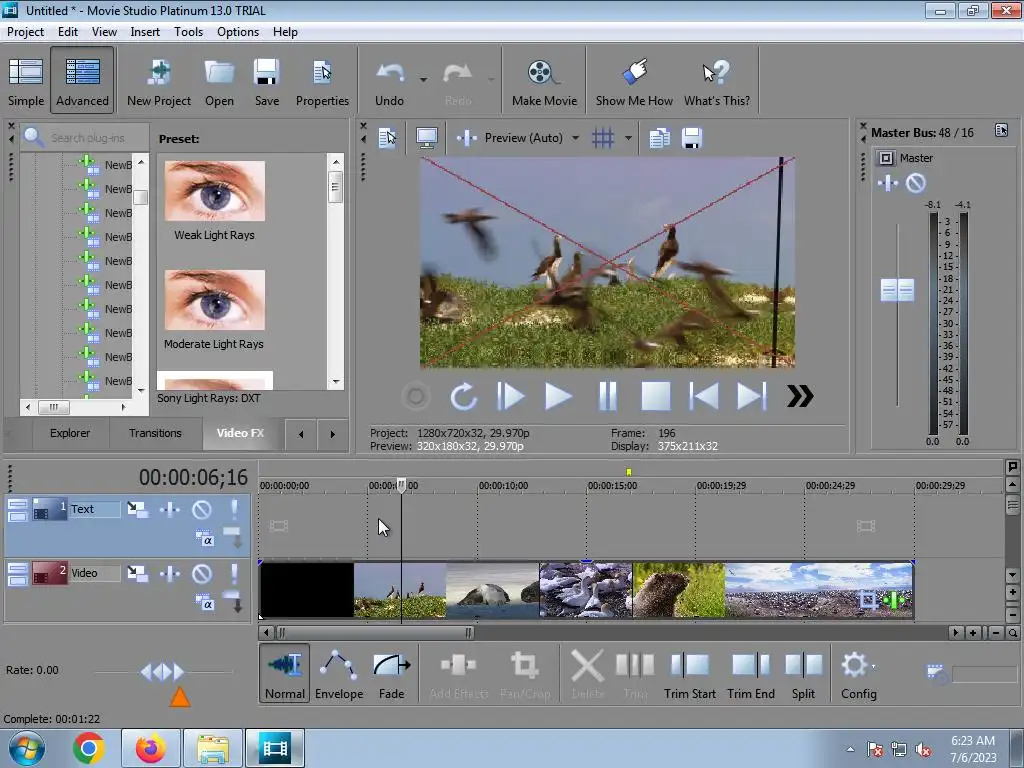
Task: Select the Weak Light Rays preset thumbnail
Action: coord(215,192)
